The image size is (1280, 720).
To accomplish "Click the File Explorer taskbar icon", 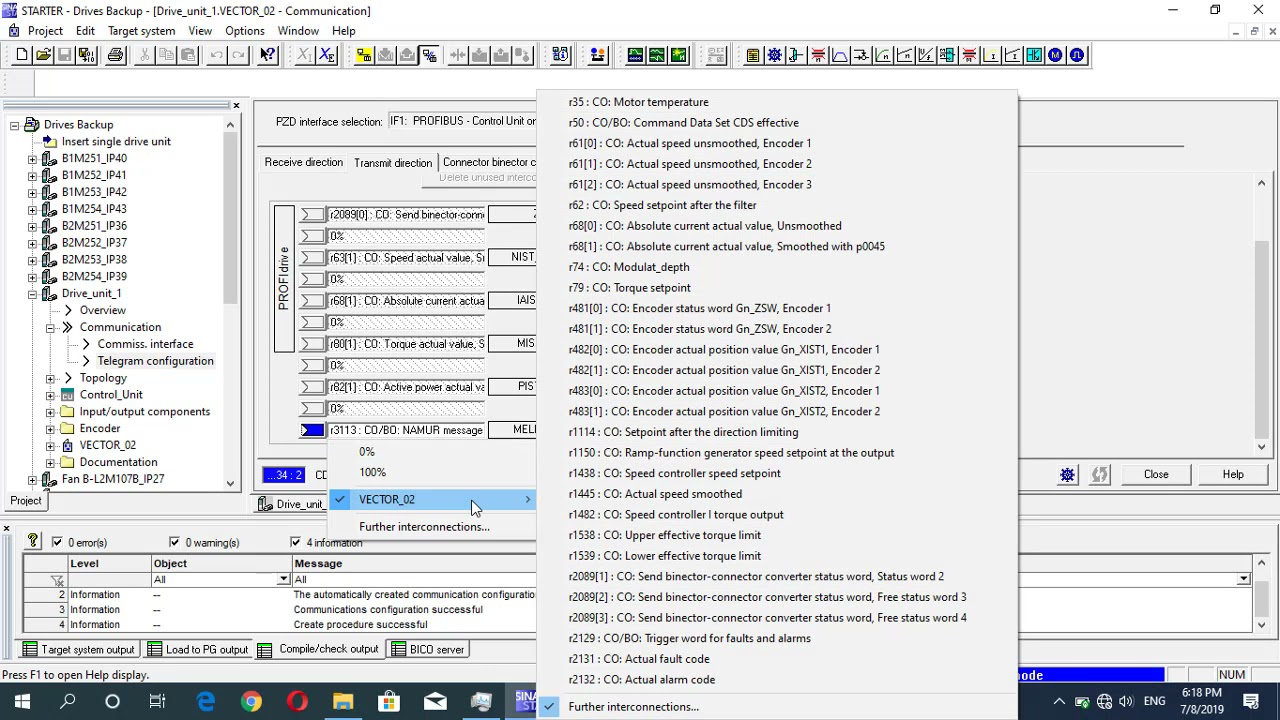I will 343,702.
